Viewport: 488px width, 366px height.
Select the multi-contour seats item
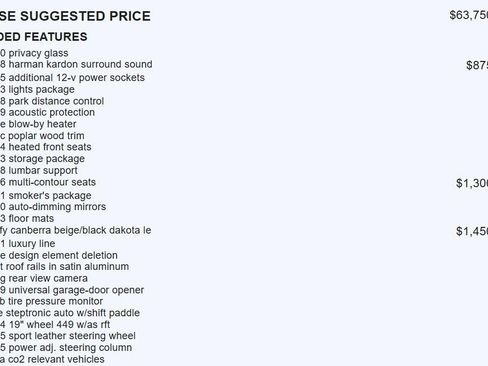(48, 182)
